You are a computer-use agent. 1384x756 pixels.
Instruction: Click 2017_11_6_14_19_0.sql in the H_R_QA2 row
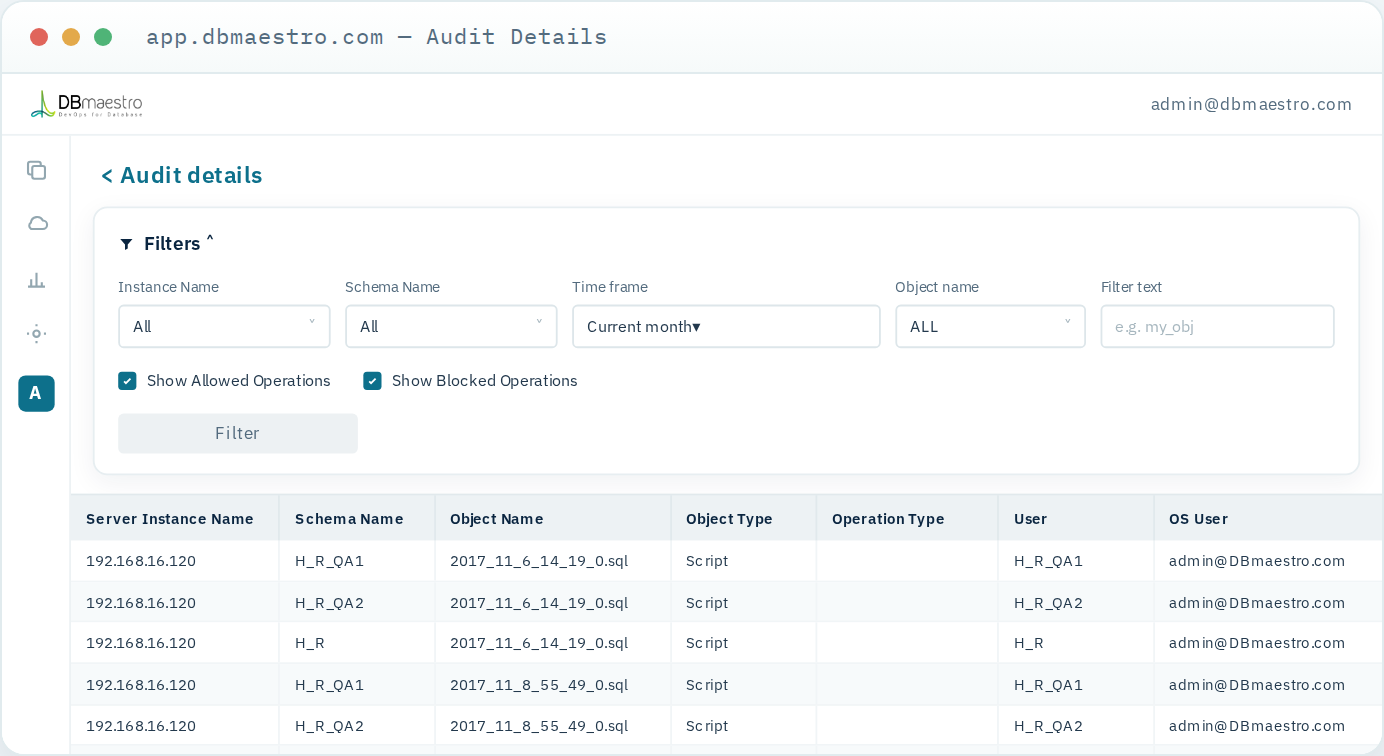(x=539, y=603)
